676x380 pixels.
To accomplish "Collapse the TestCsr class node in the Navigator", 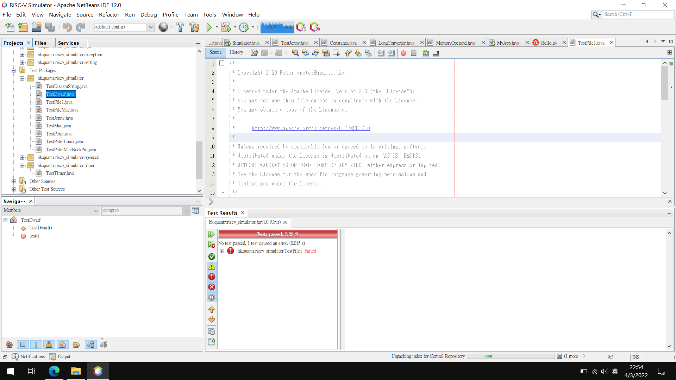I will [5, 220].
